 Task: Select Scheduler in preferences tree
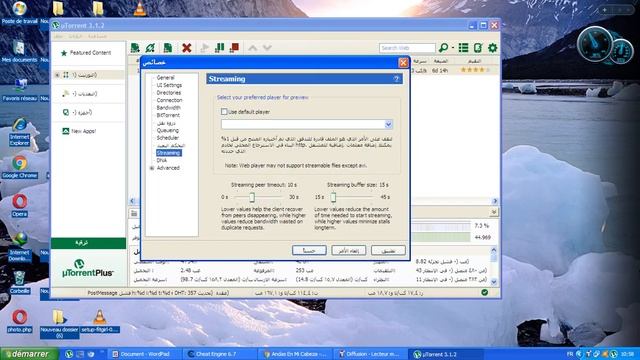pyautogui.click(x=167, y=138)
